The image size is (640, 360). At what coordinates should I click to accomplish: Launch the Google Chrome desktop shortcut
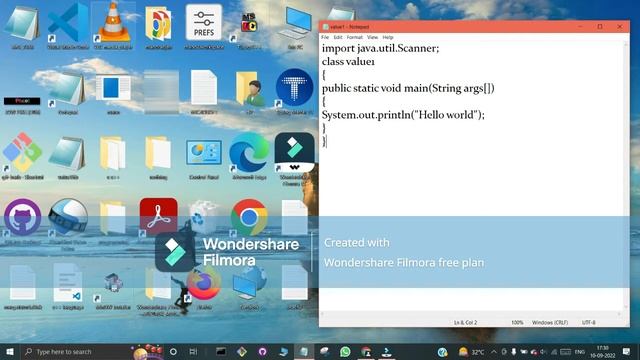pos(249,218)
